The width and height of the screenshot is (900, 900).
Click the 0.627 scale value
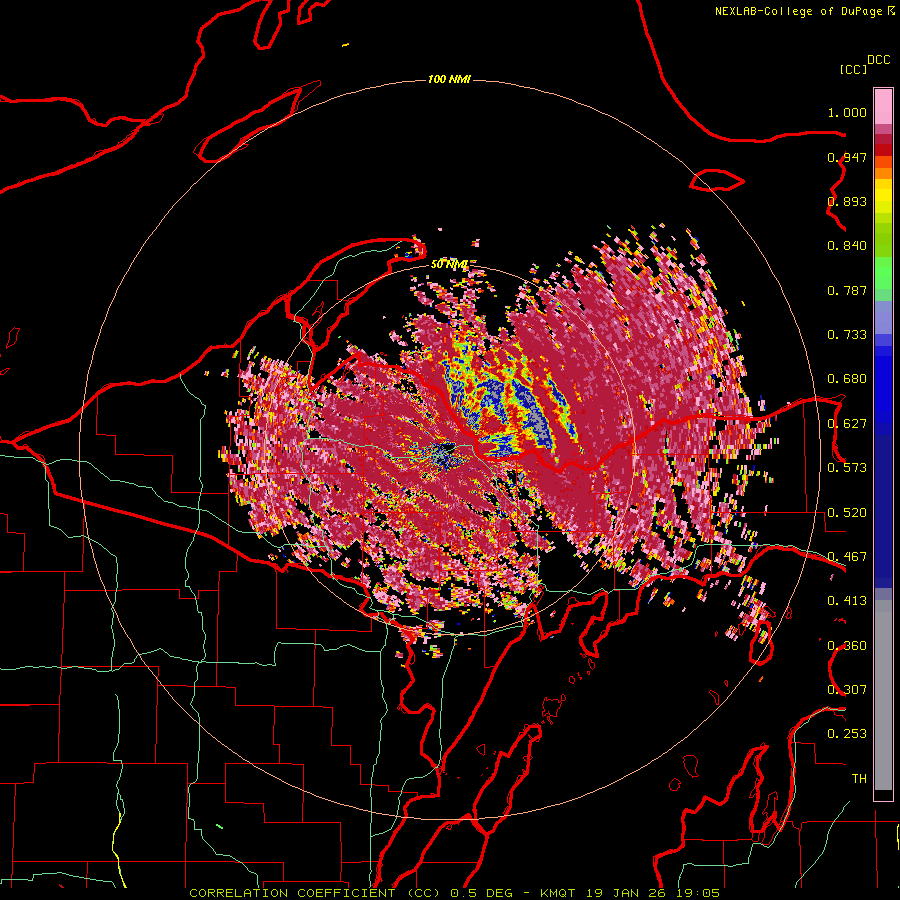[x=847, y=424]
